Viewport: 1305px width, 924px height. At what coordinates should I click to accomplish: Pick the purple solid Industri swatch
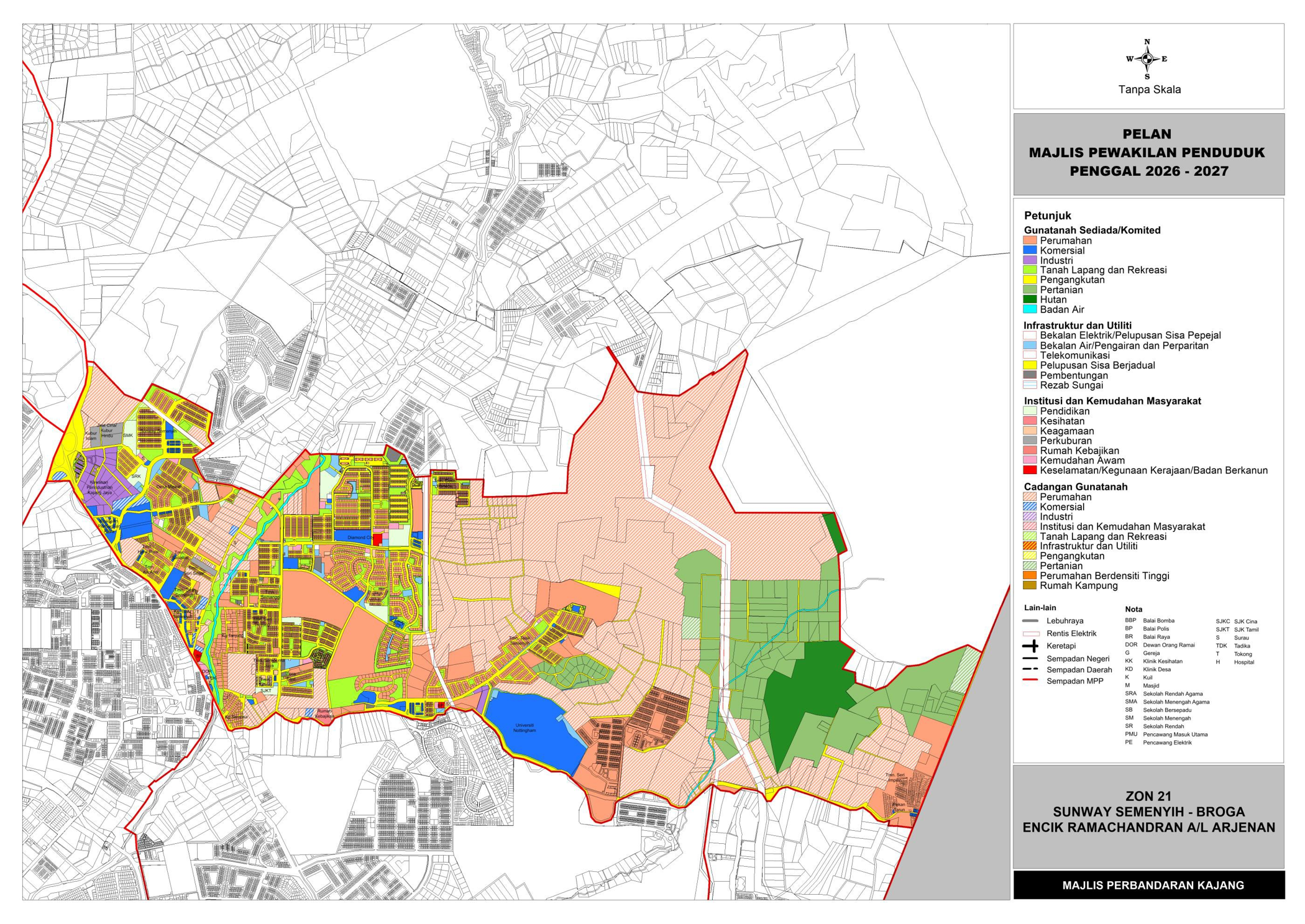1030,260
